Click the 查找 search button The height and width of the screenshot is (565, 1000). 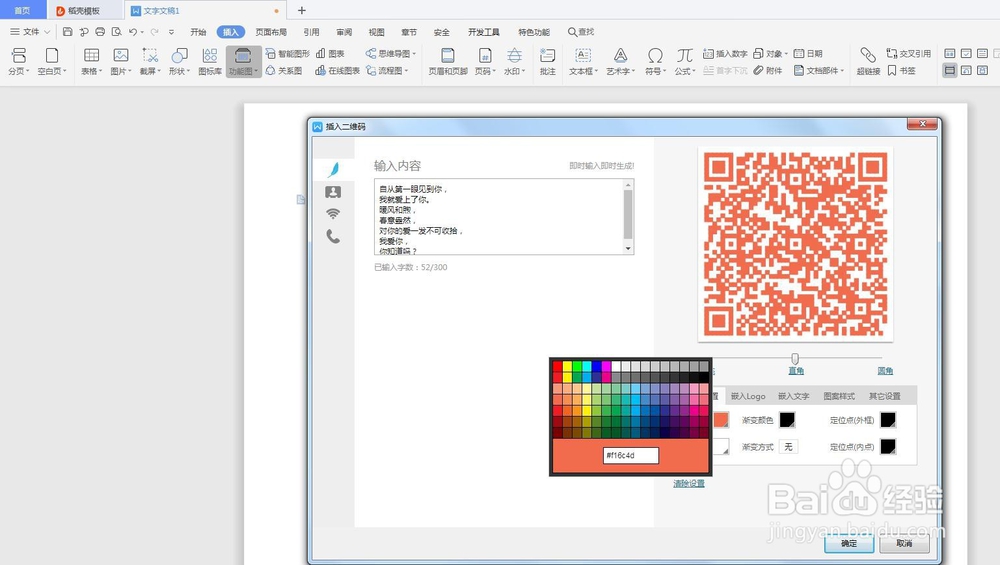(x=581, y=32)
